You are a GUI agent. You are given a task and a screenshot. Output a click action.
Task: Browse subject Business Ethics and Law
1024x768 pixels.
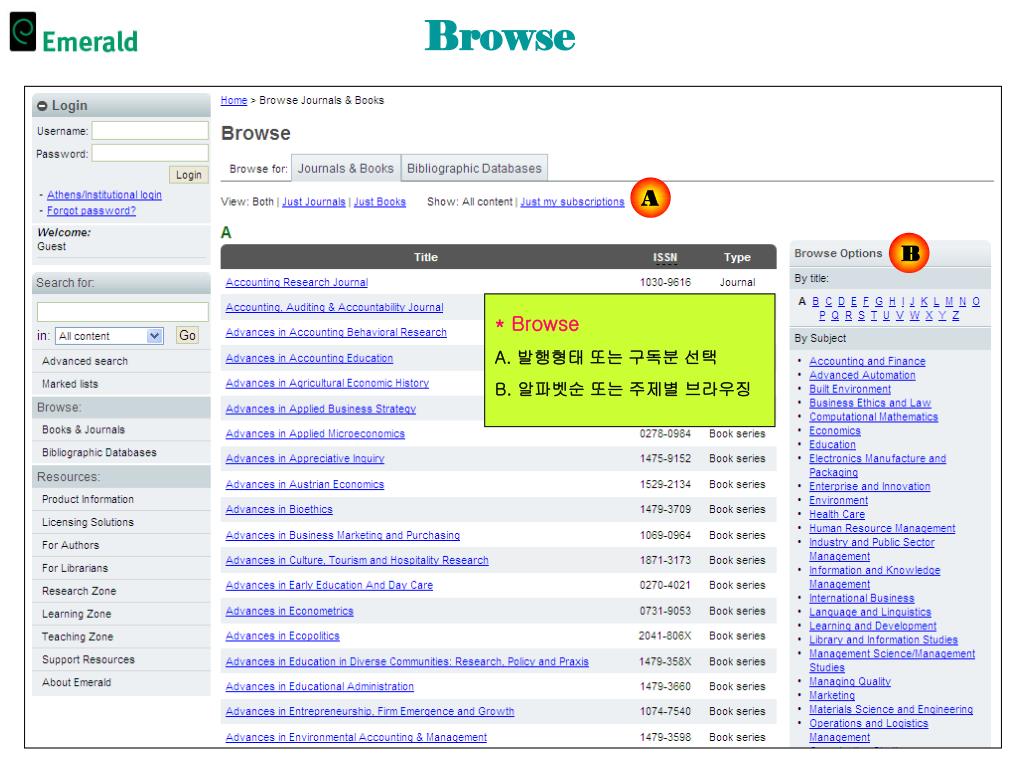870,403
